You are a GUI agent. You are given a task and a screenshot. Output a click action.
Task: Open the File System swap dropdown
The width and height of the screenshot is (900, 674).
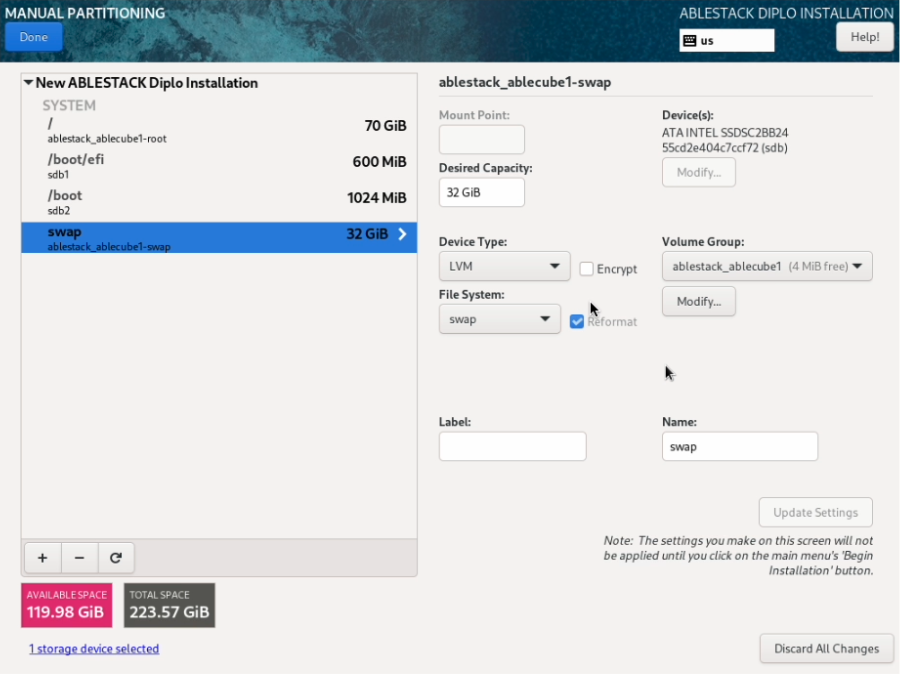click(x=499, y=319)
